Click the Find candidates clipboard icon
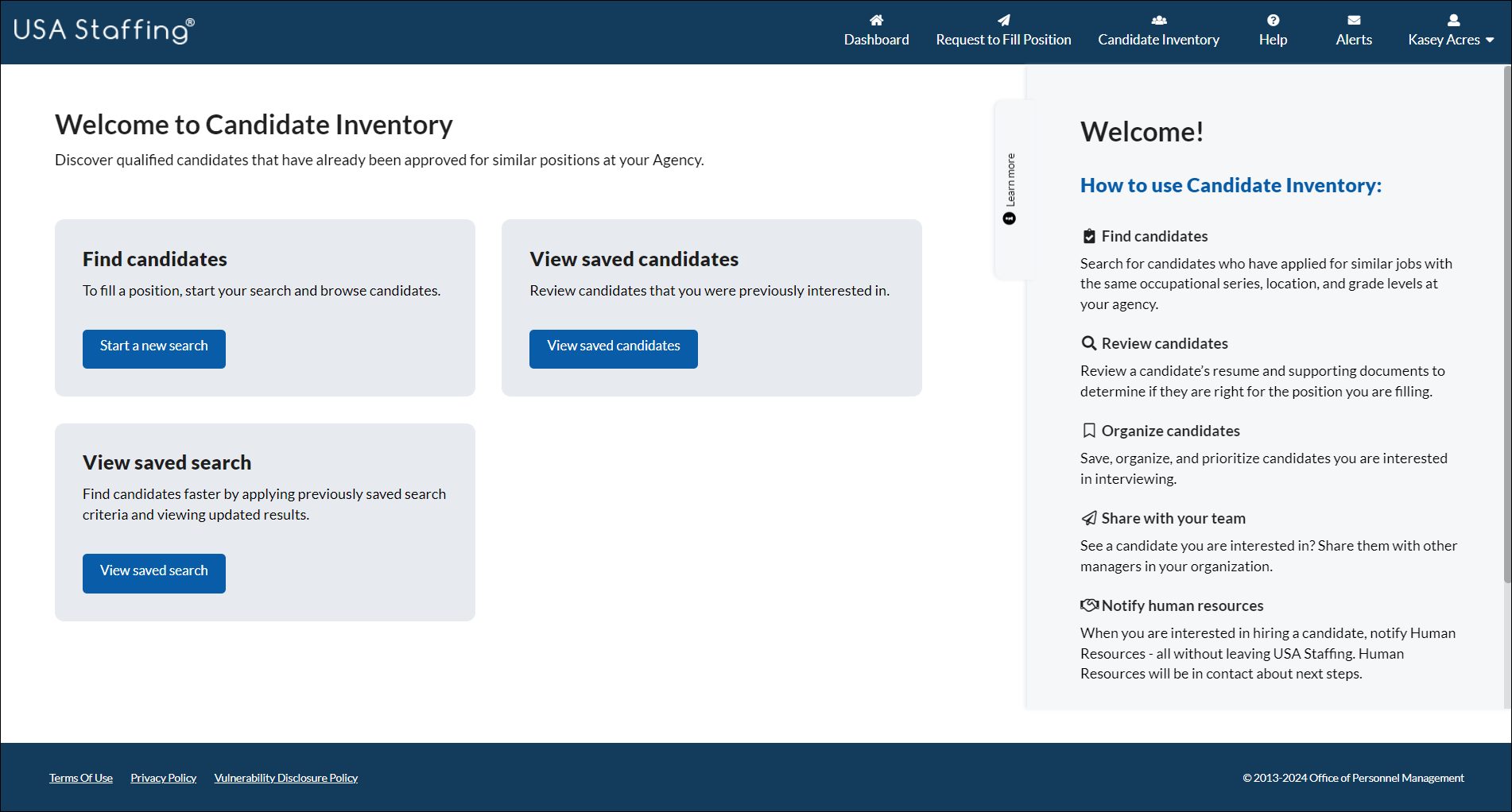1512x812 pixels. [1088, 234]
